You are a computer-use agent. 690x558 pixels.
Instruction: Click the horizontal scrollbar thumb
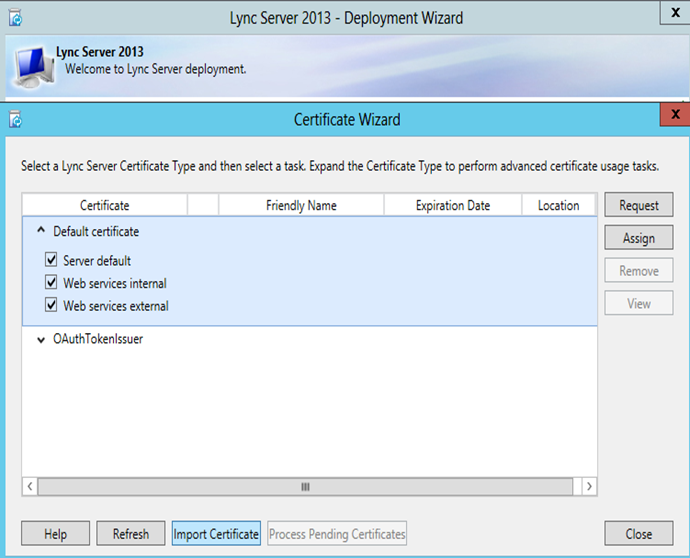(305, 487)
